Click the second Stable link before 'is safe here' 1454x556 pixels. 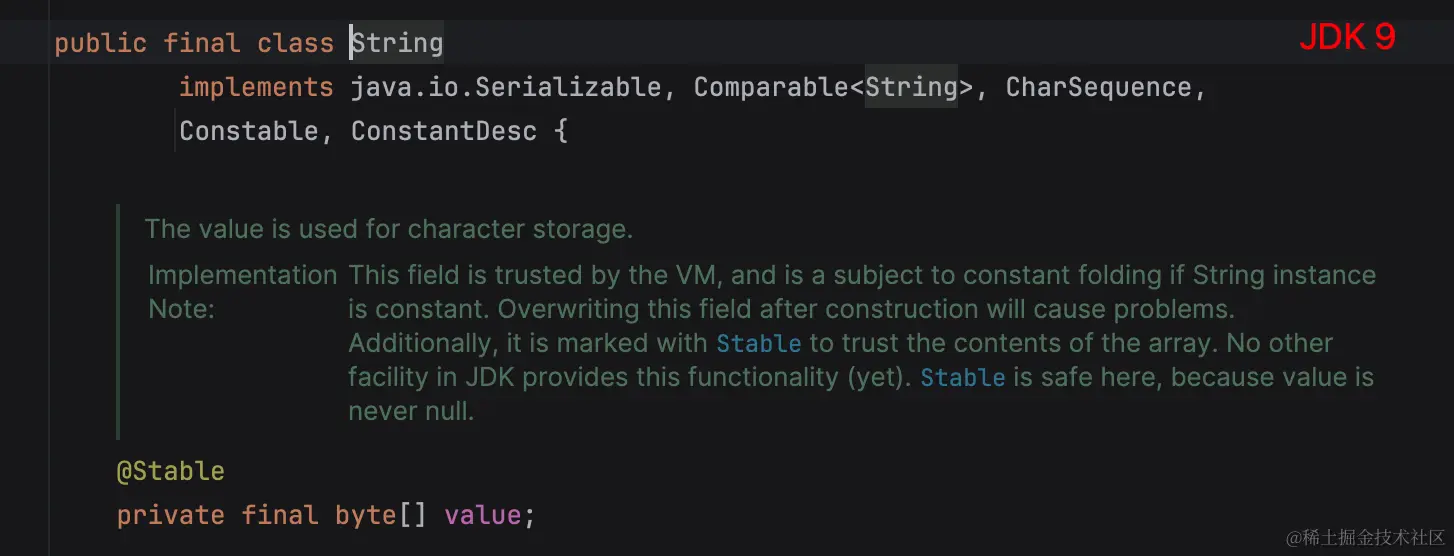(962, 378)
